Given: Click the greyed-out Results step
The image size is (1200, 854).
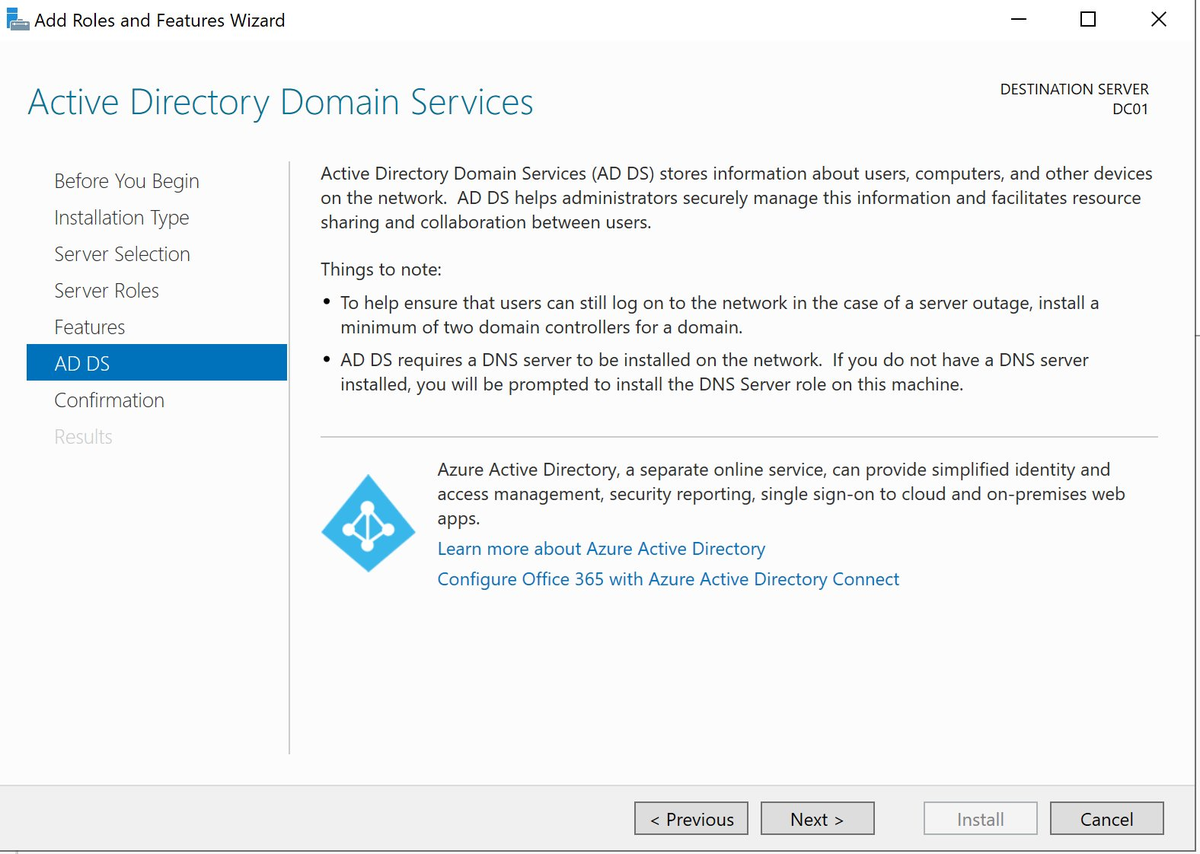Looking at the screenshot, I should [83, 437].
